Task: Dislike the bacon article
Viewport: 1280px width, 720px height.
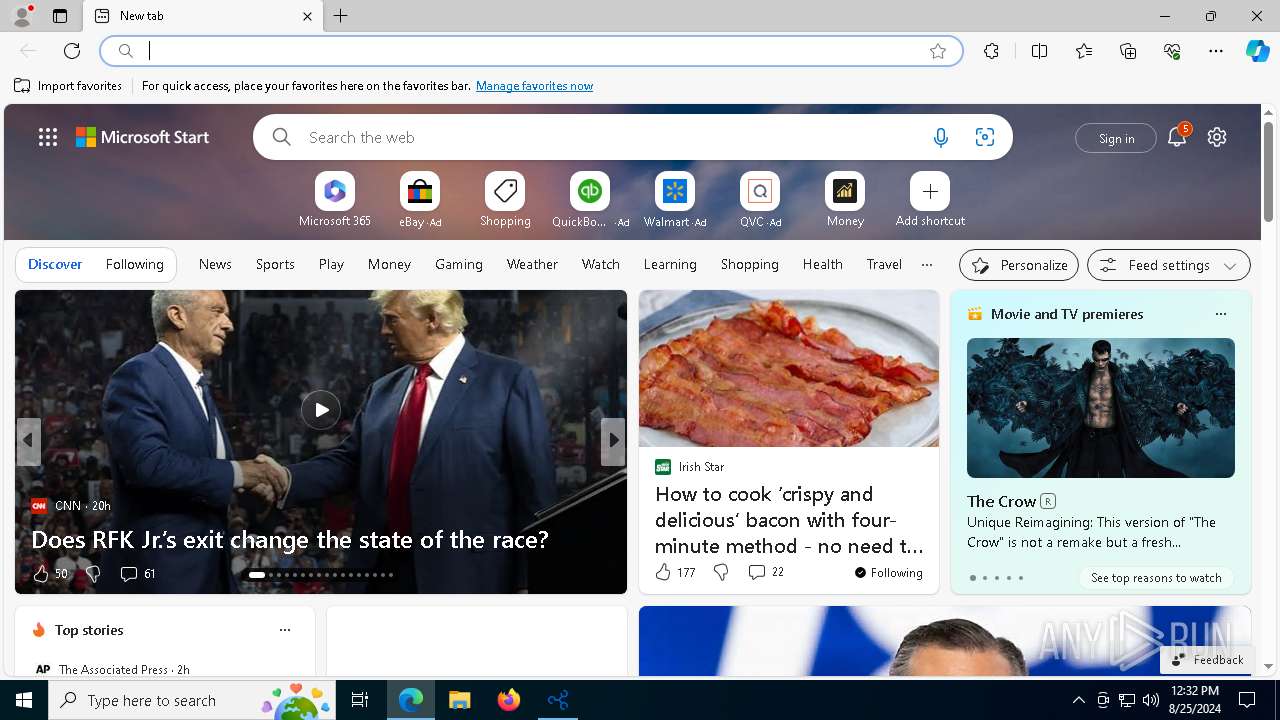Action: (x=721, y=572)
